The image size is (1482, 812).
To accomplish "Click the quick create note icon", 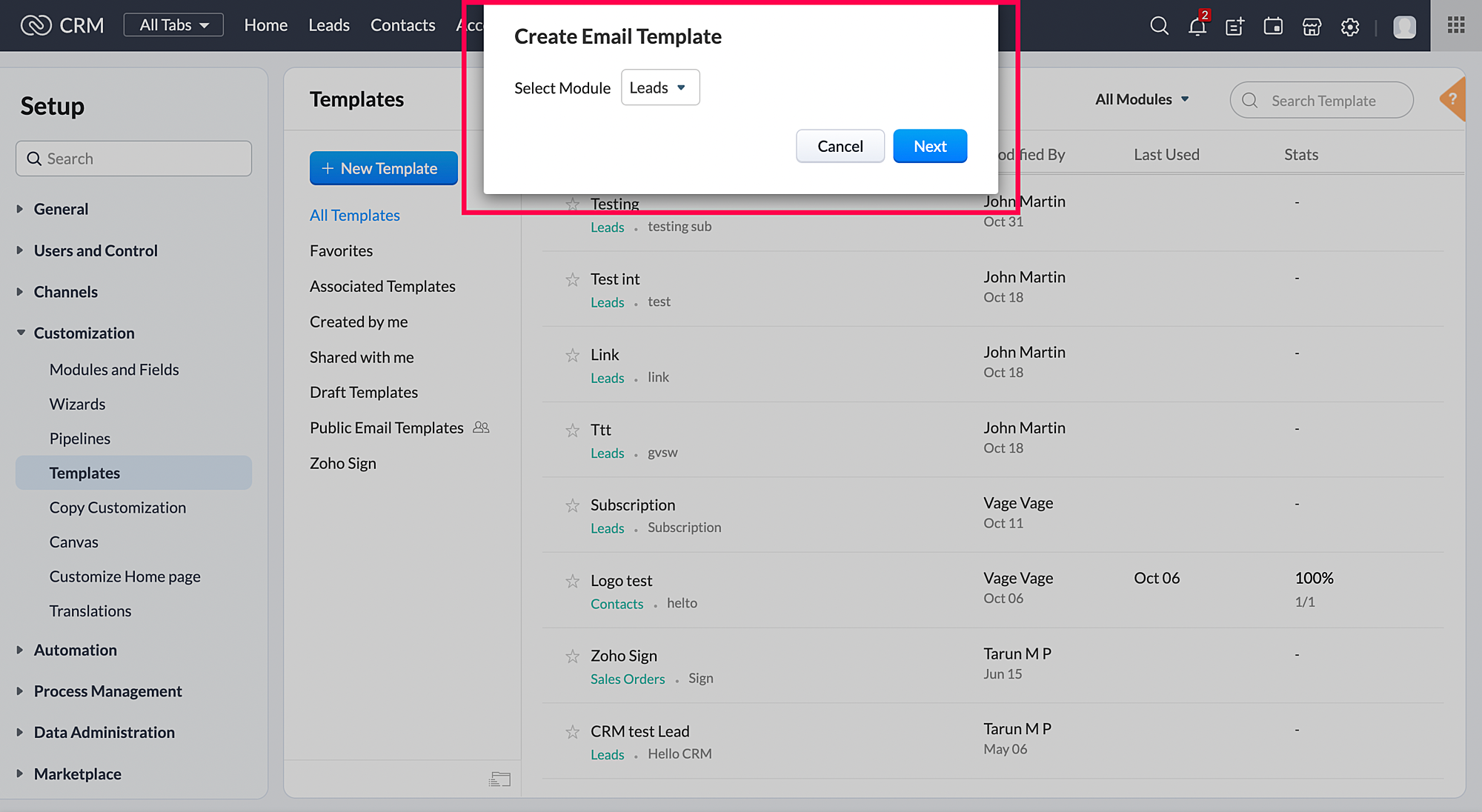I will tap(1235, 27).
